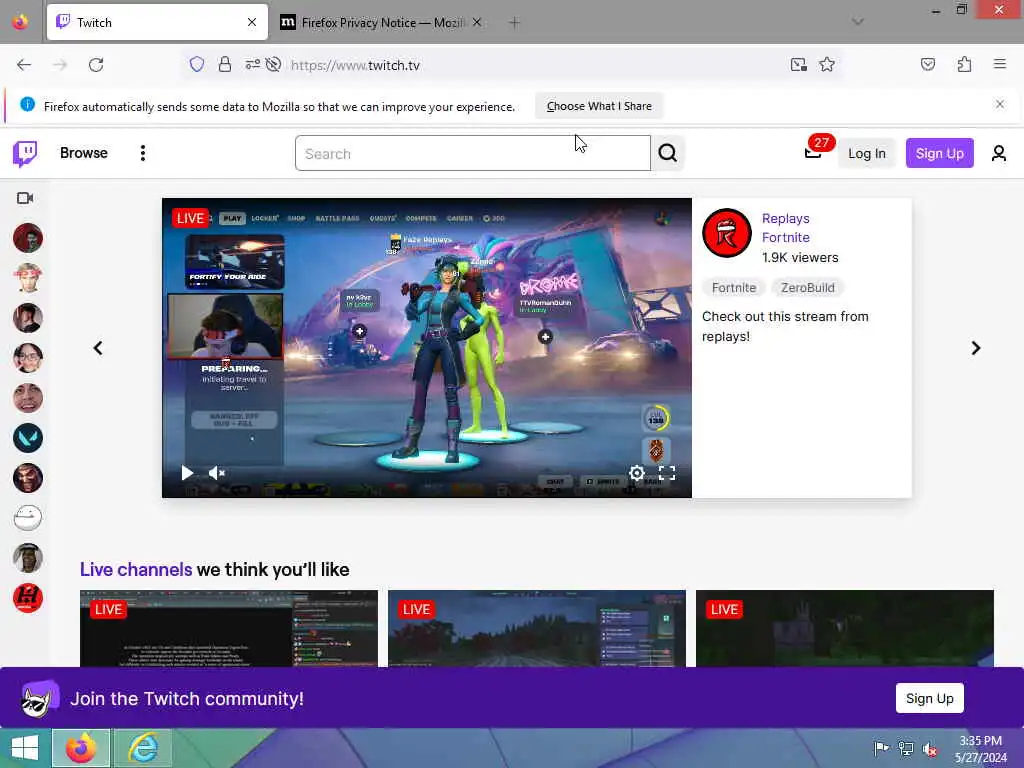Image resolution: width=1024 pixels, height=768 pixels.
Task: Open the ninth sidebar avatar, below white face
Action: click(x=28, y=558)
